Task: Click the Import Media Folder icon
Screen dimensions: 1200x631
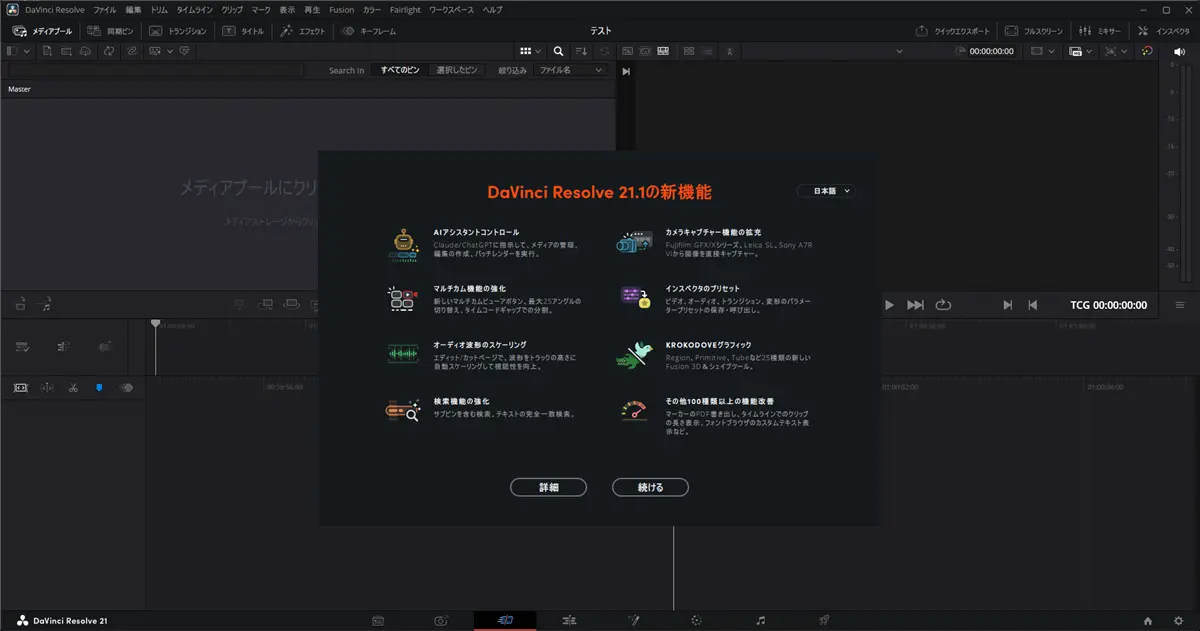Action: click(x=66, y=51)
